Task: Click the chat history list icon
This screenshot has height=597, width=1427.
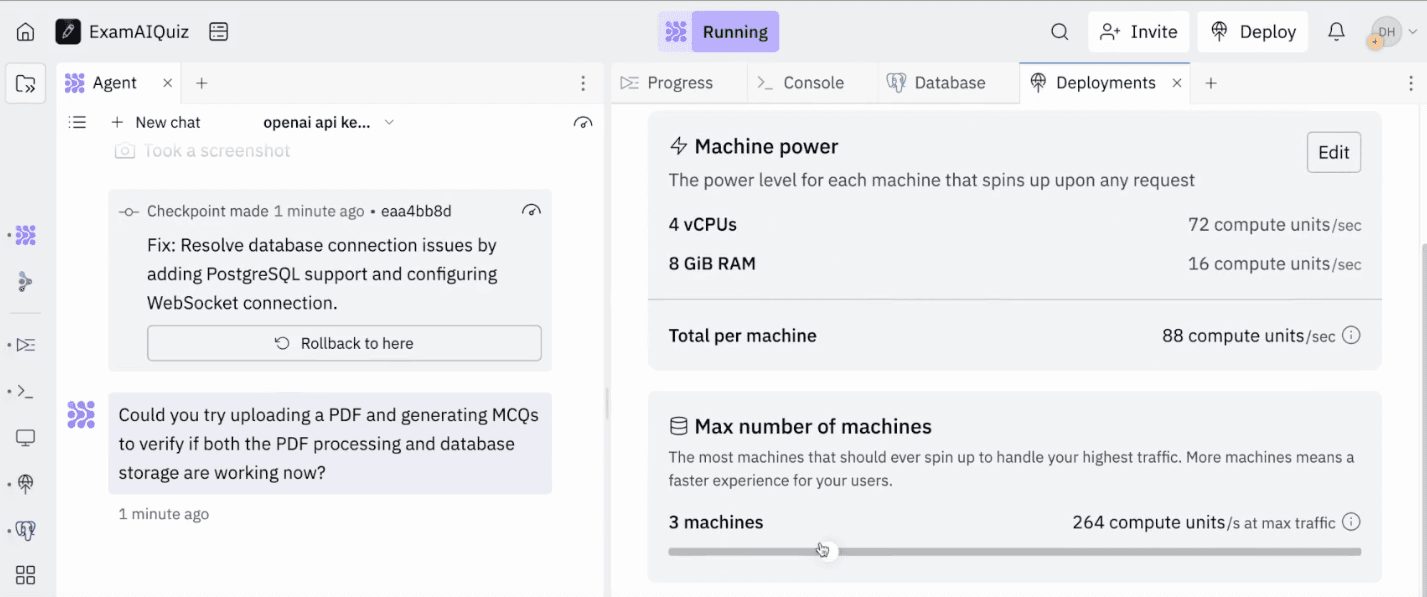Action: [x=78, y=122]
